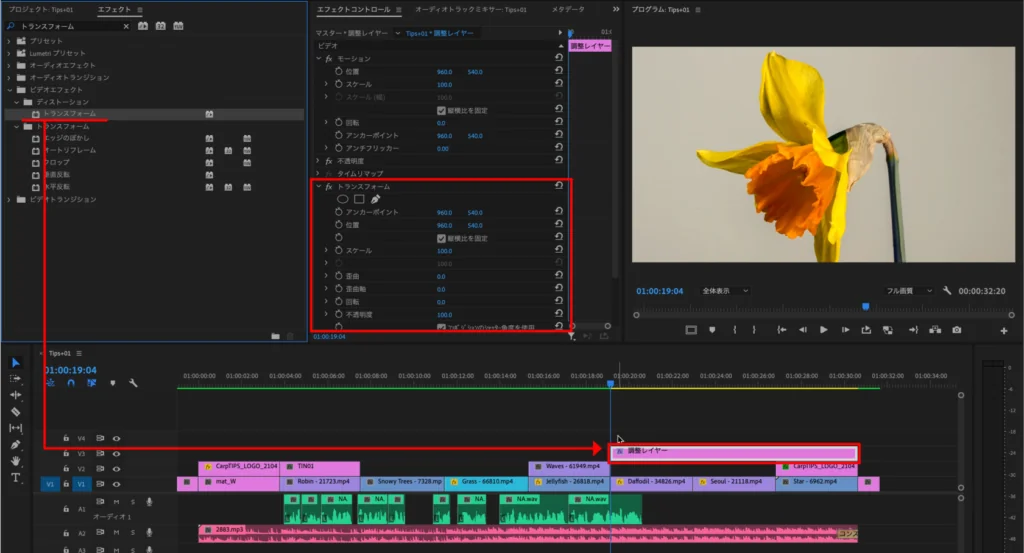Switch to メタデータ tab
Image resolution: width=1024 pixels, height=553 pixels.
pos(568,10)
